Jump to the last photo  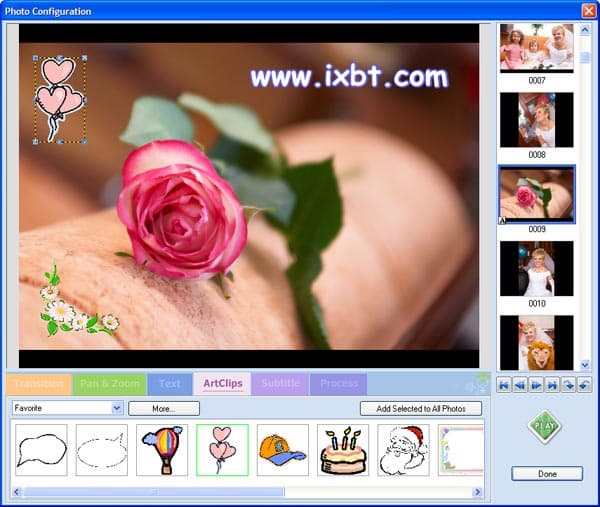click(x=552, y=385)
